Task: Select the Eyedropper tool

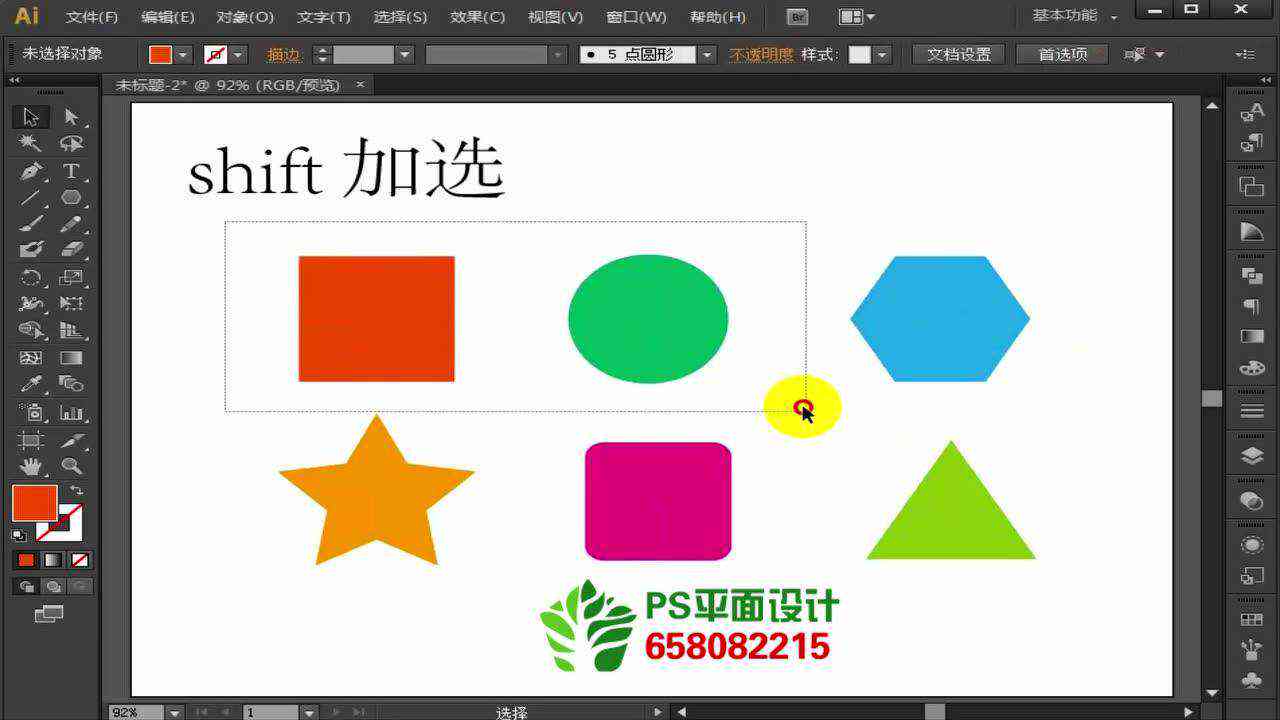Action: coord(31,384)
